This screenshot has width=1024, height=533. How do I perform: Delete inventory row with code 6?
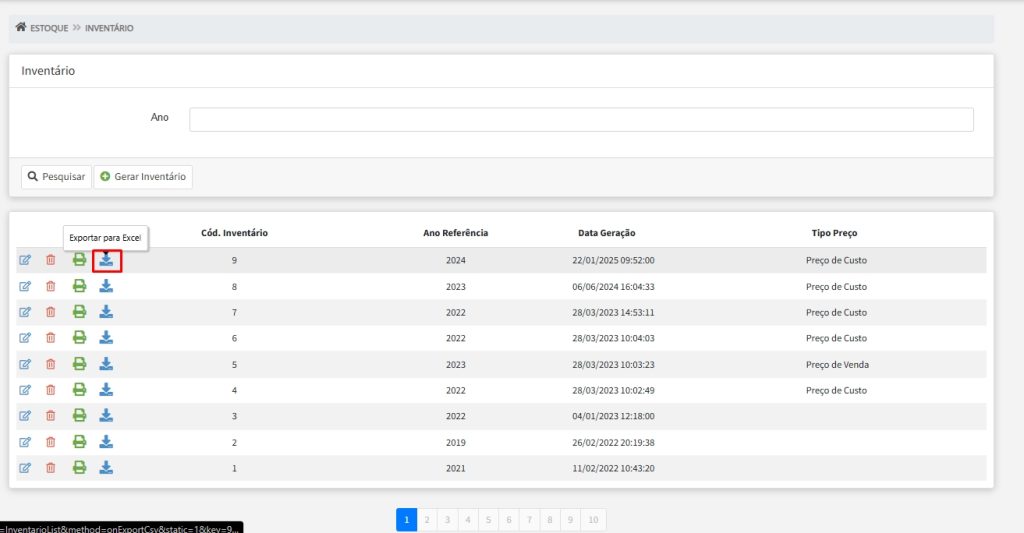tap(50, 338)
